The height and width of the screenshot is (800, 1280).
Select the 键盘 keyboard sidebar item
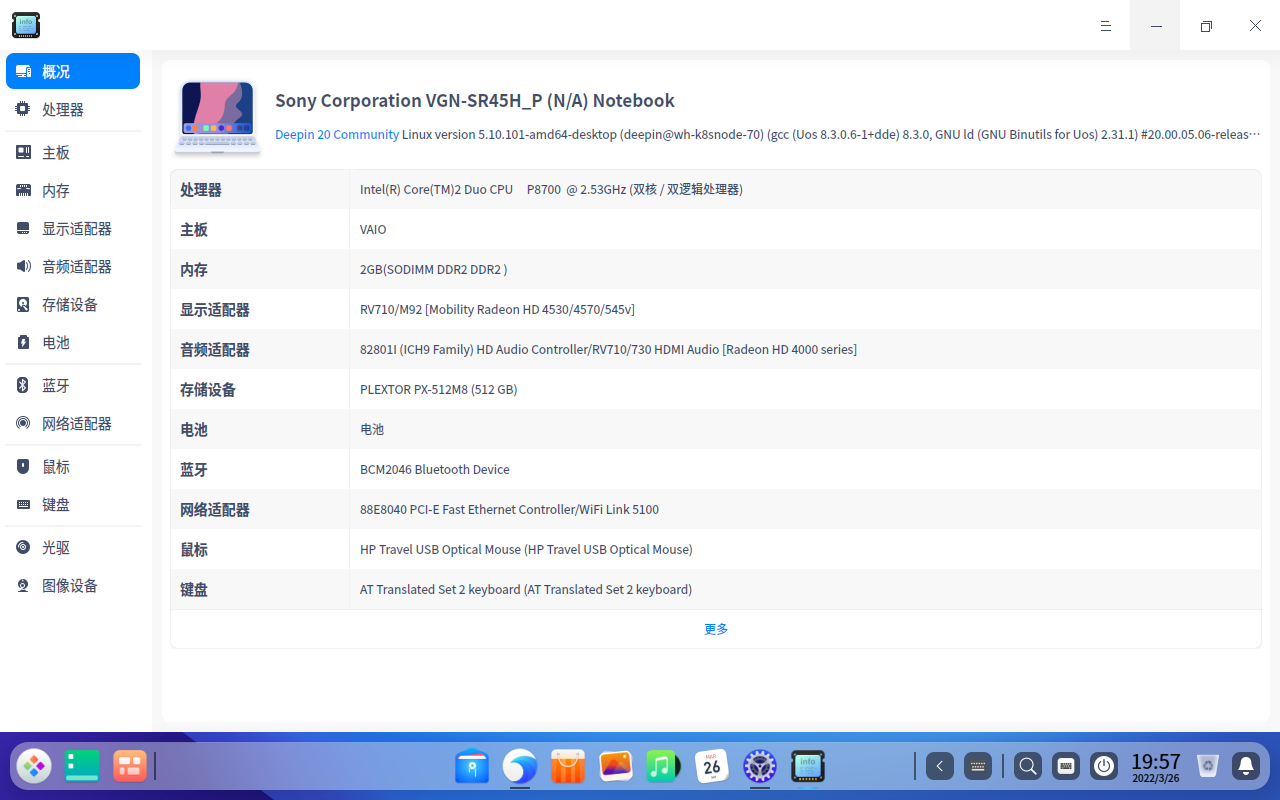click(x=73, y=504)
